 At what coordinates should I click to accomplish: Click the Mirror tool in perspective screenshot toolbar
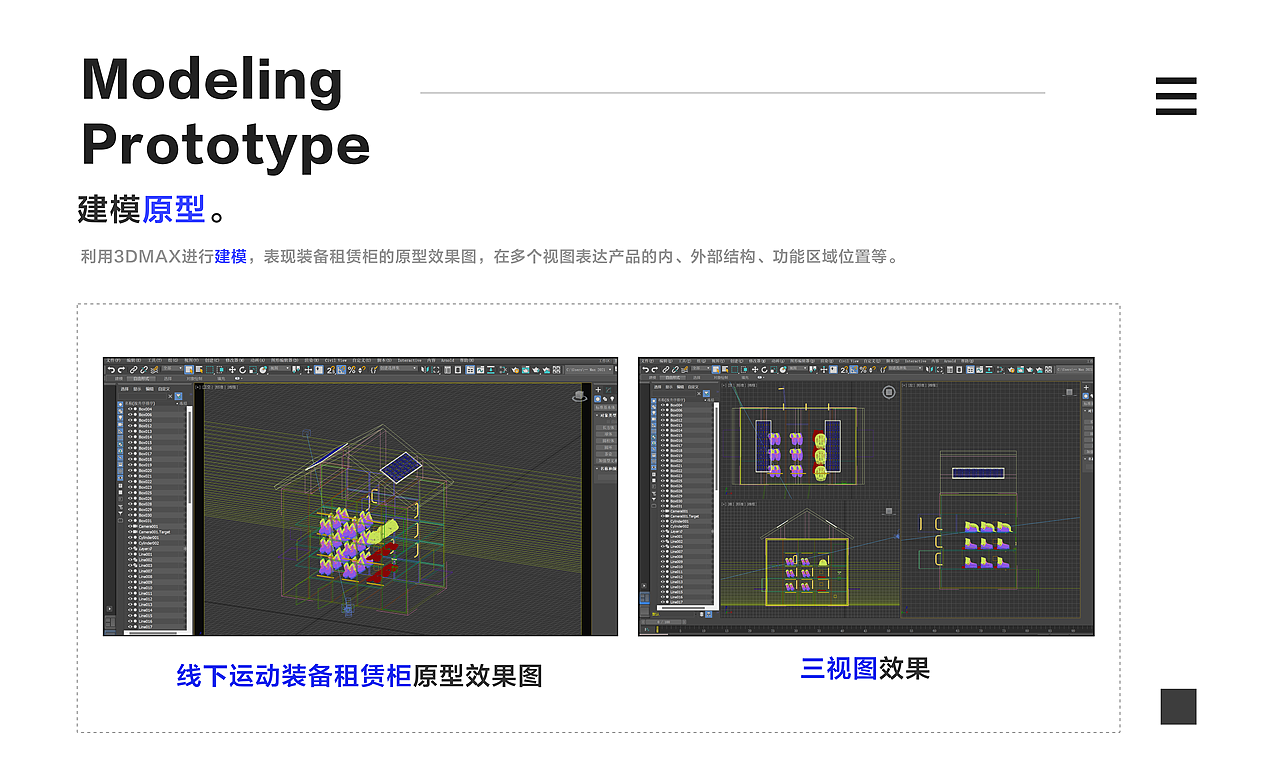tap(425, 370)
